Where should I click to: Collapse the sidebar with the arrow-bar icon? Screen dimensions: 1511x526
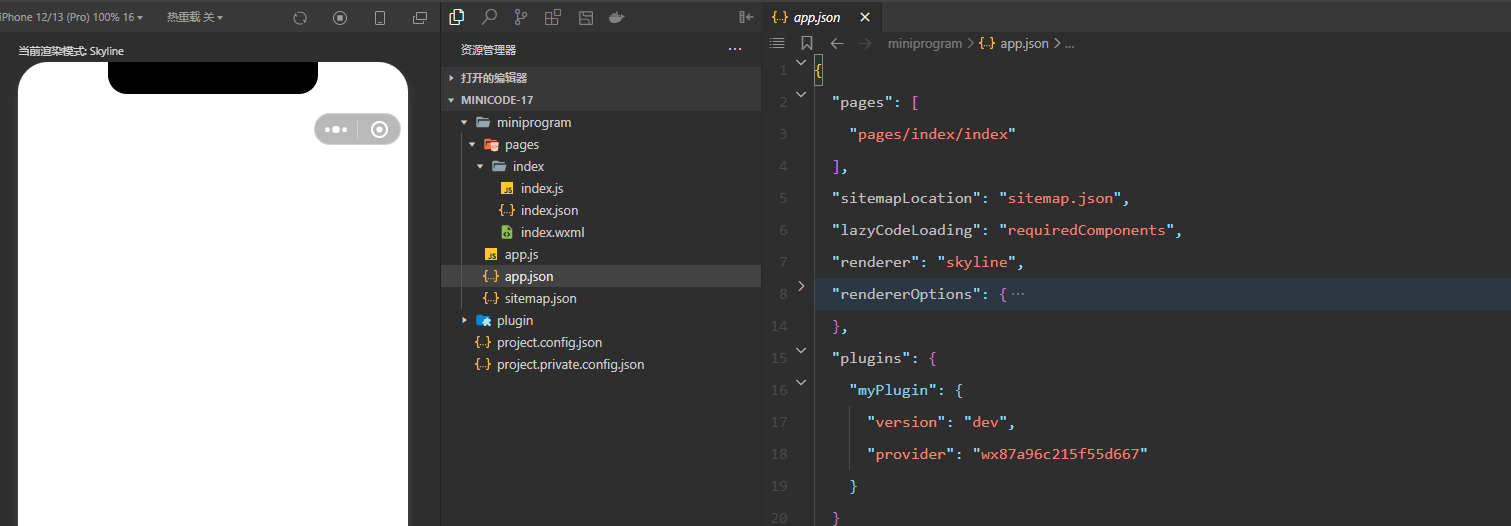[x=745, y=17]
